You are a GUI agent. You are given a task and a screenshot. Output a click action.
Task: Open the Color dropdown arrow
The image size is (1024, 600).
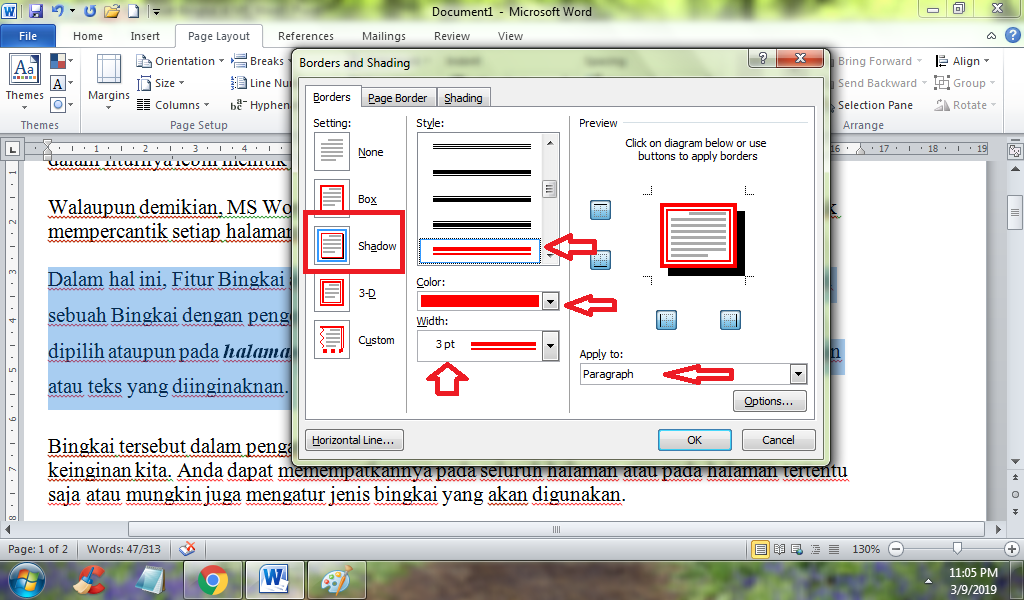point(551,302)
